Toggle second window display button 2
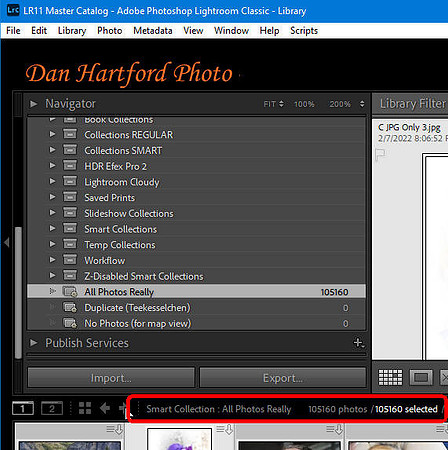 coord(52,408)
